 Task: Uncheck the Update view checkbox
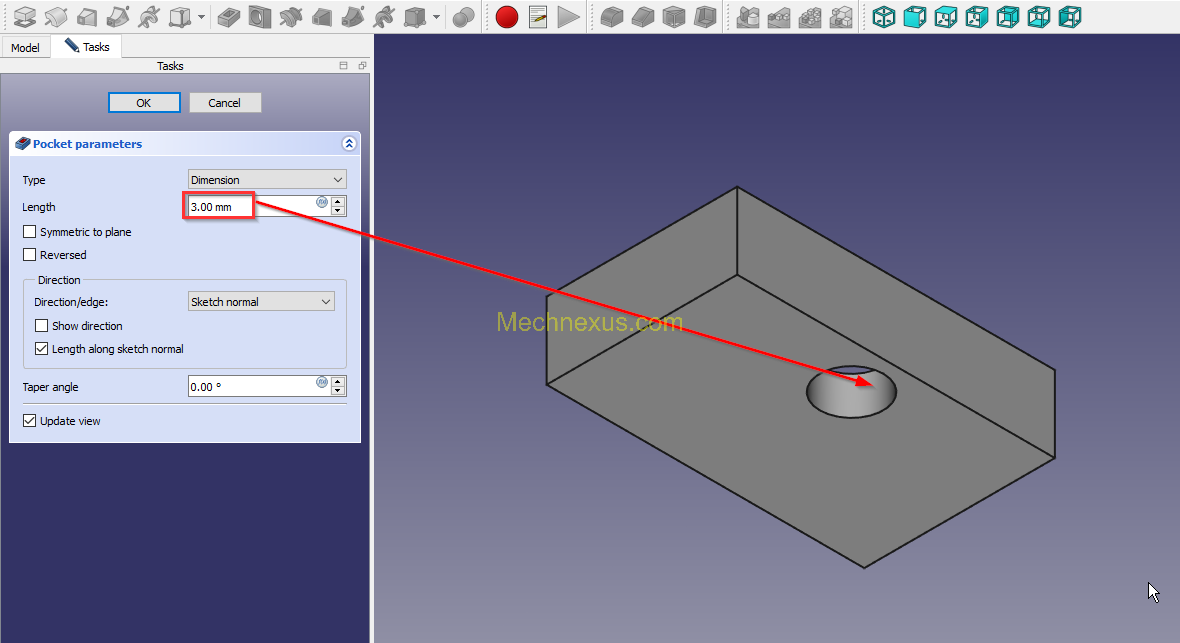pos(29,421)
